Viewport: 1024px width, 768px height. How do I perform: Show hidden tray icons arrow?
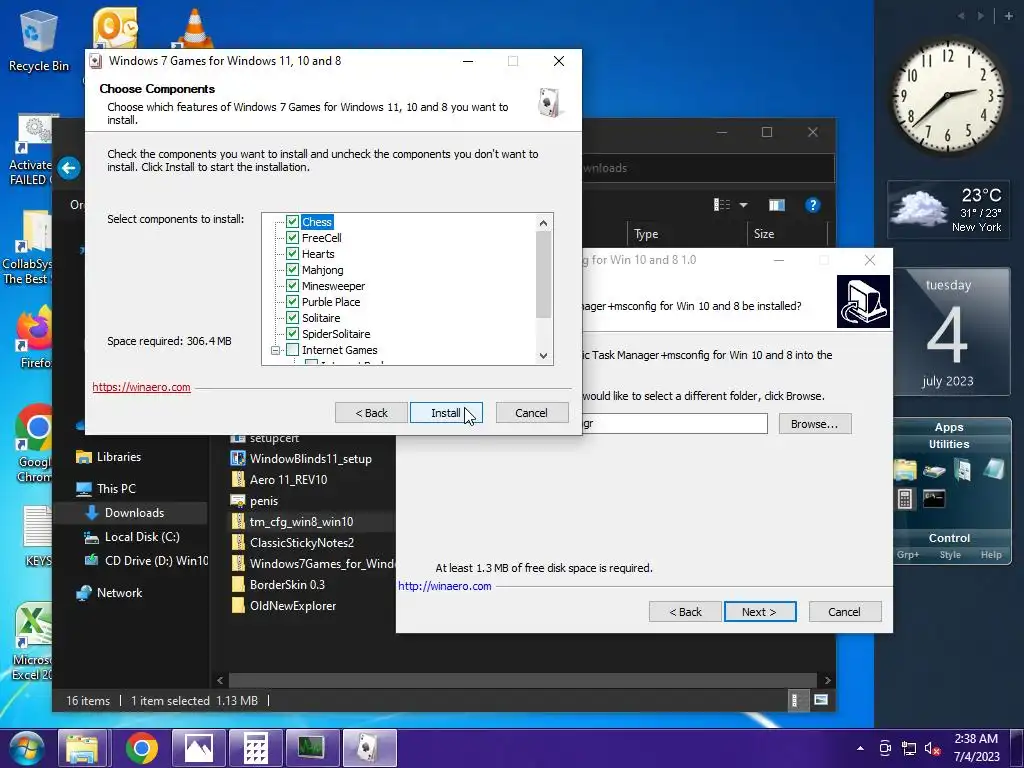click(861, 748)
